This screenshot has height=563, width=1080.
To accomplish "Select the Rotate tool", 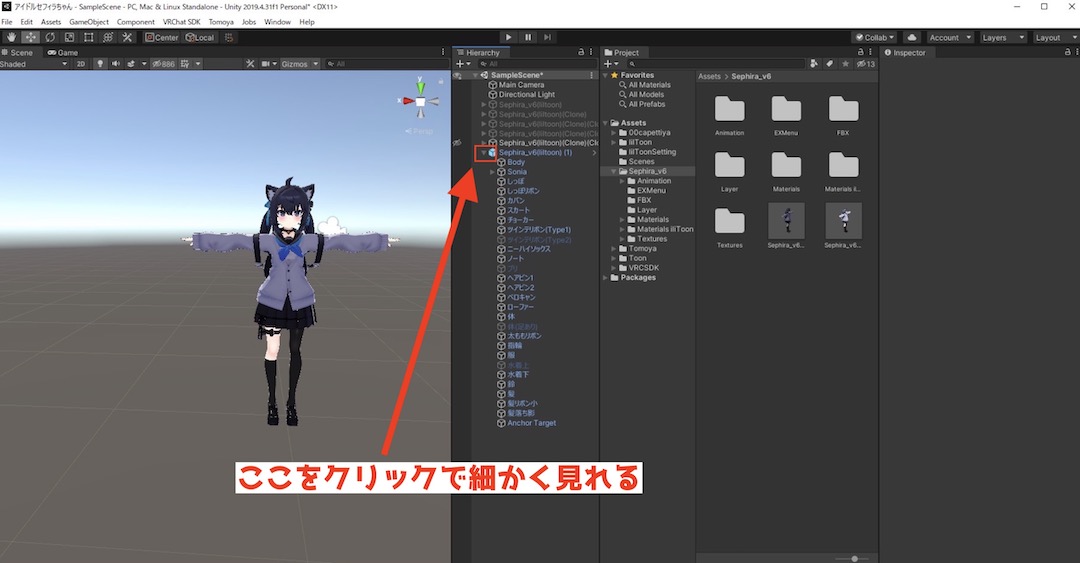I will 50,37.
